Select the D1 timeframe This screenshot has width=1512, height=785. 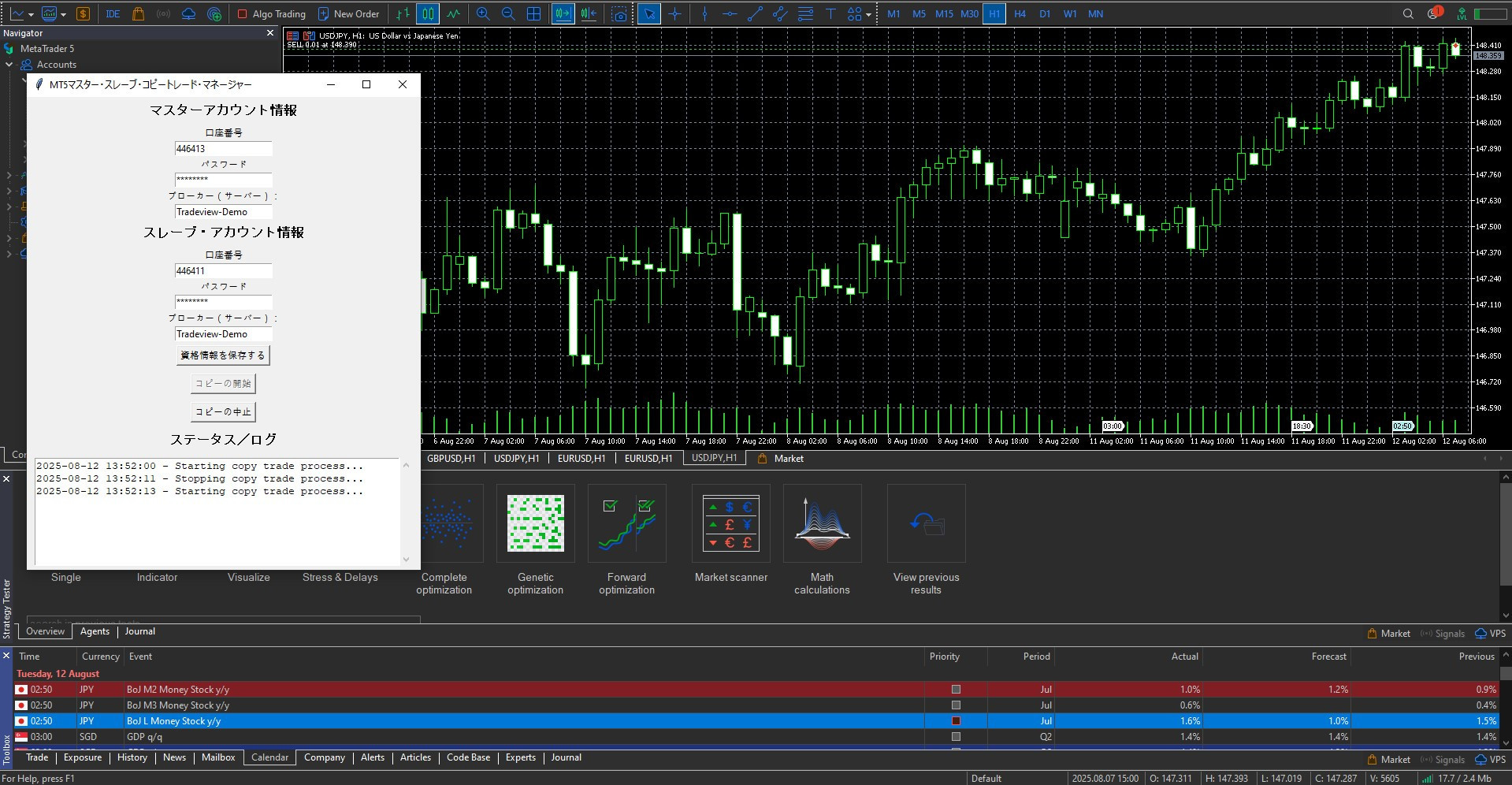pyautogui.click(x=1045, y=13)
